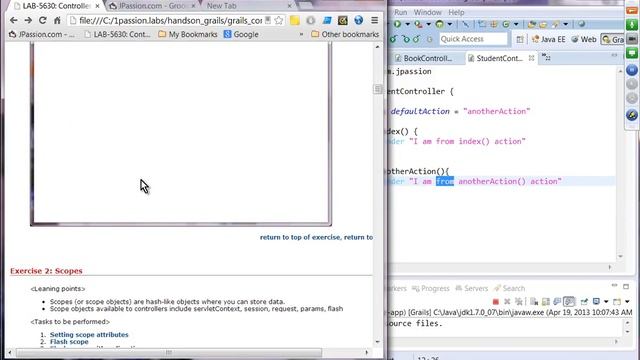Switch to the Java EE perspective
The image size is (640, 360).
[549, 39]
